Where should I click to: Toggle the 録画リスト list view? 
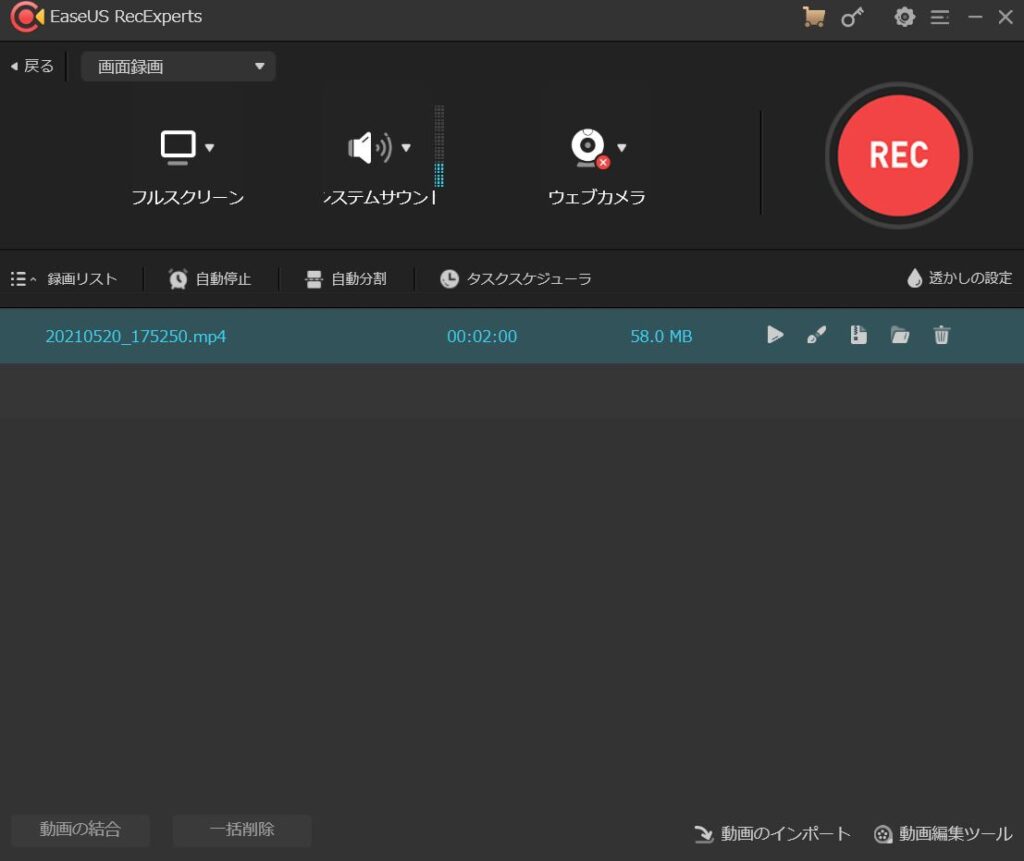click(x=64, y=279)
